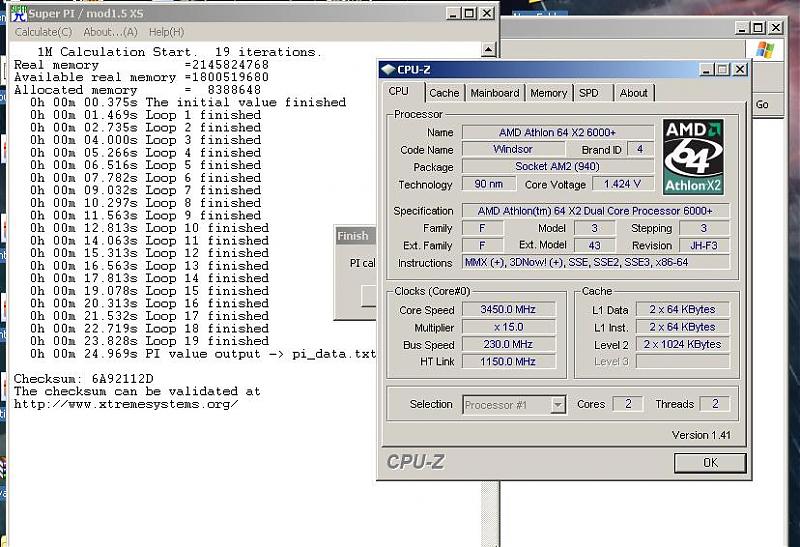Click the Version 1.41 label
The height and width of the screenshot is (547, 800).
pos(701,435)
